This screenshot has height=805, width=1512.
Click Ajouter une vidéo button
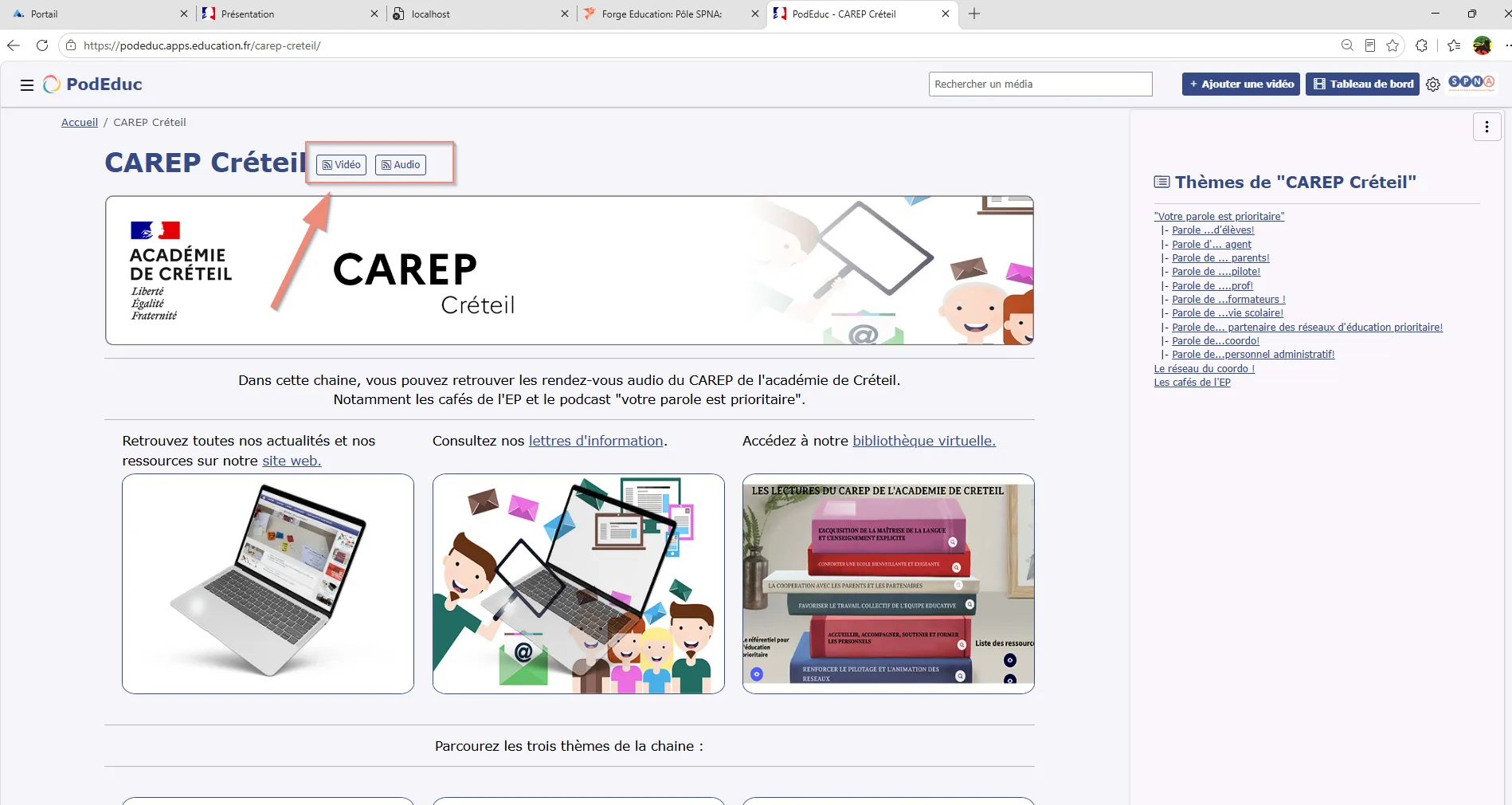[1241, 84]
